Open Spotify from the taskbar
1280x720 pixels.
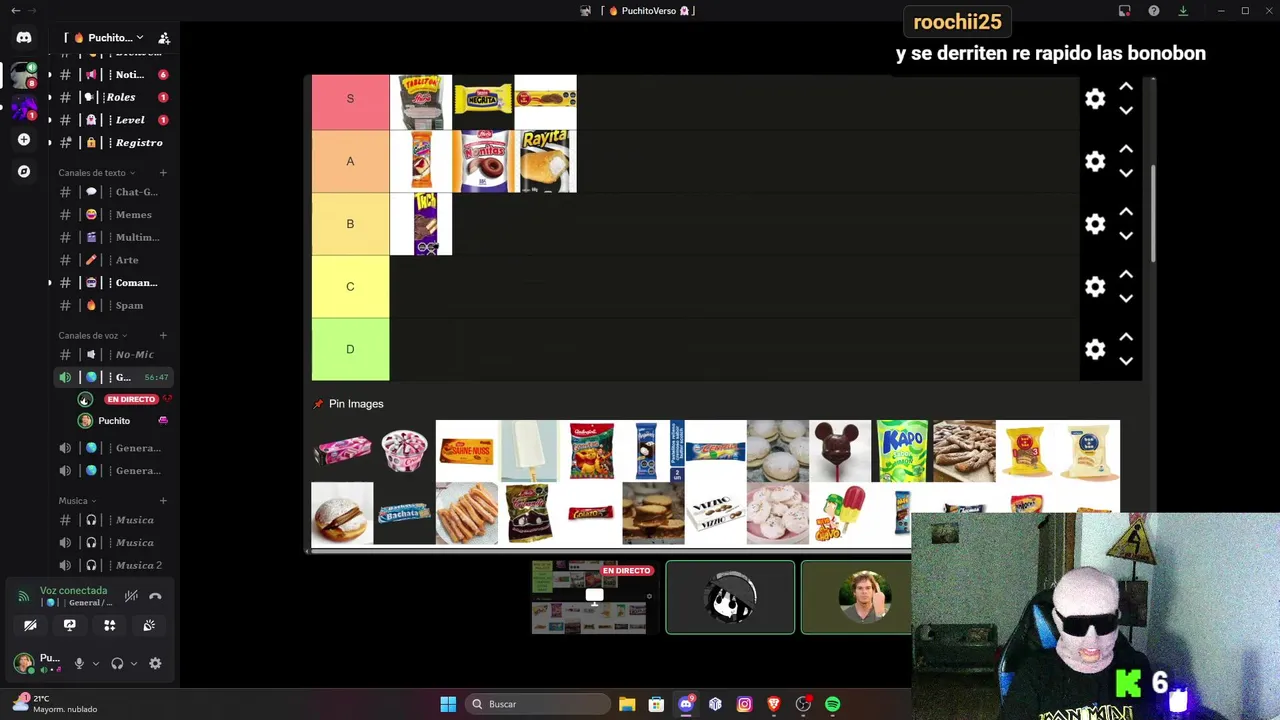(832, 704)
